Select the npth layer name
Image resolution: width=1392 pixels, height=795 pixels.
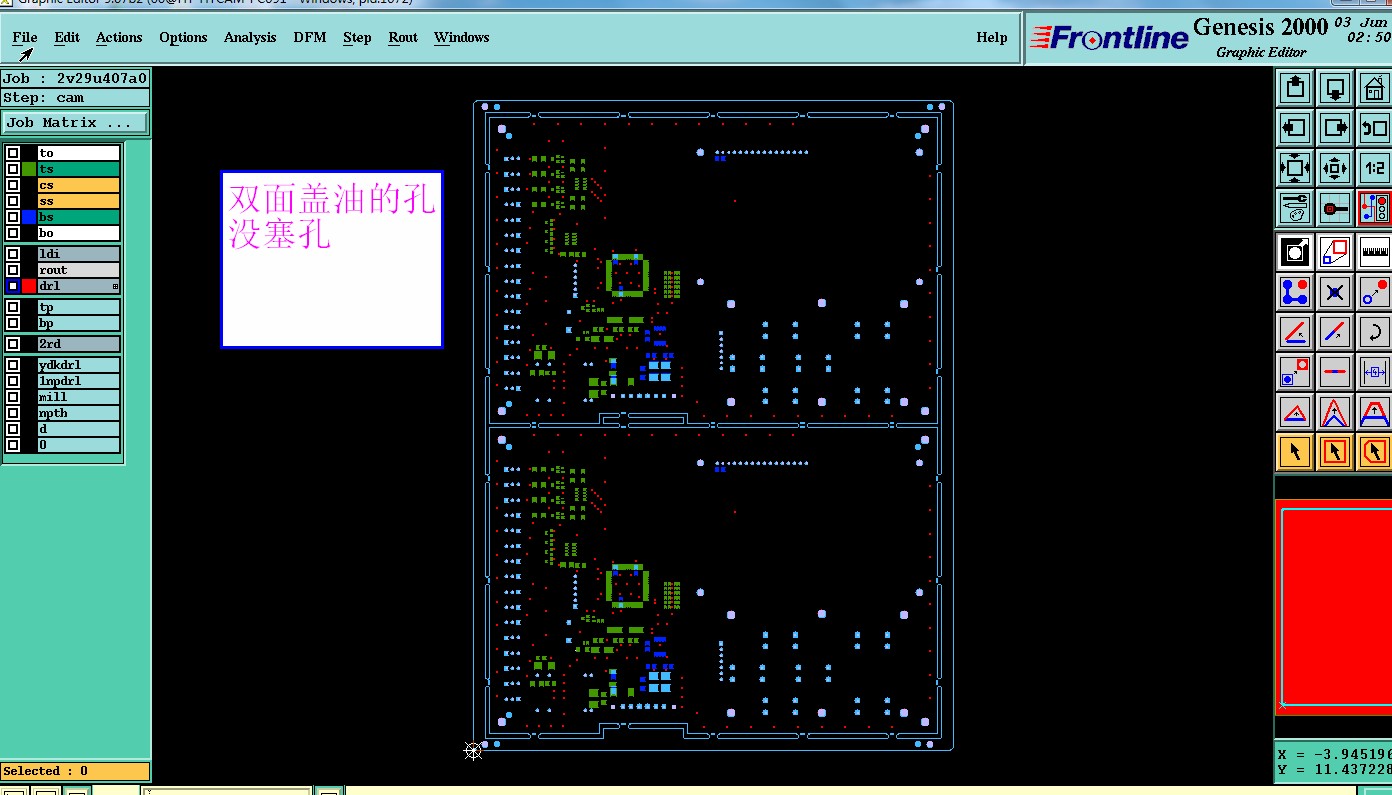[x=79, y=413]
